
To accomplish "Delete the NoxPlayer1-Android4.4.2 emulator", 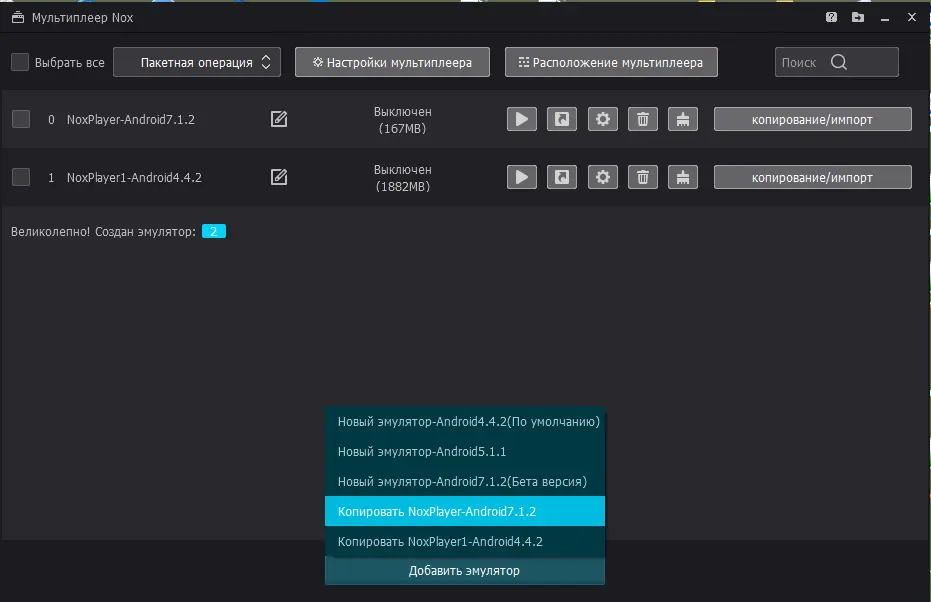I will 642,177.
